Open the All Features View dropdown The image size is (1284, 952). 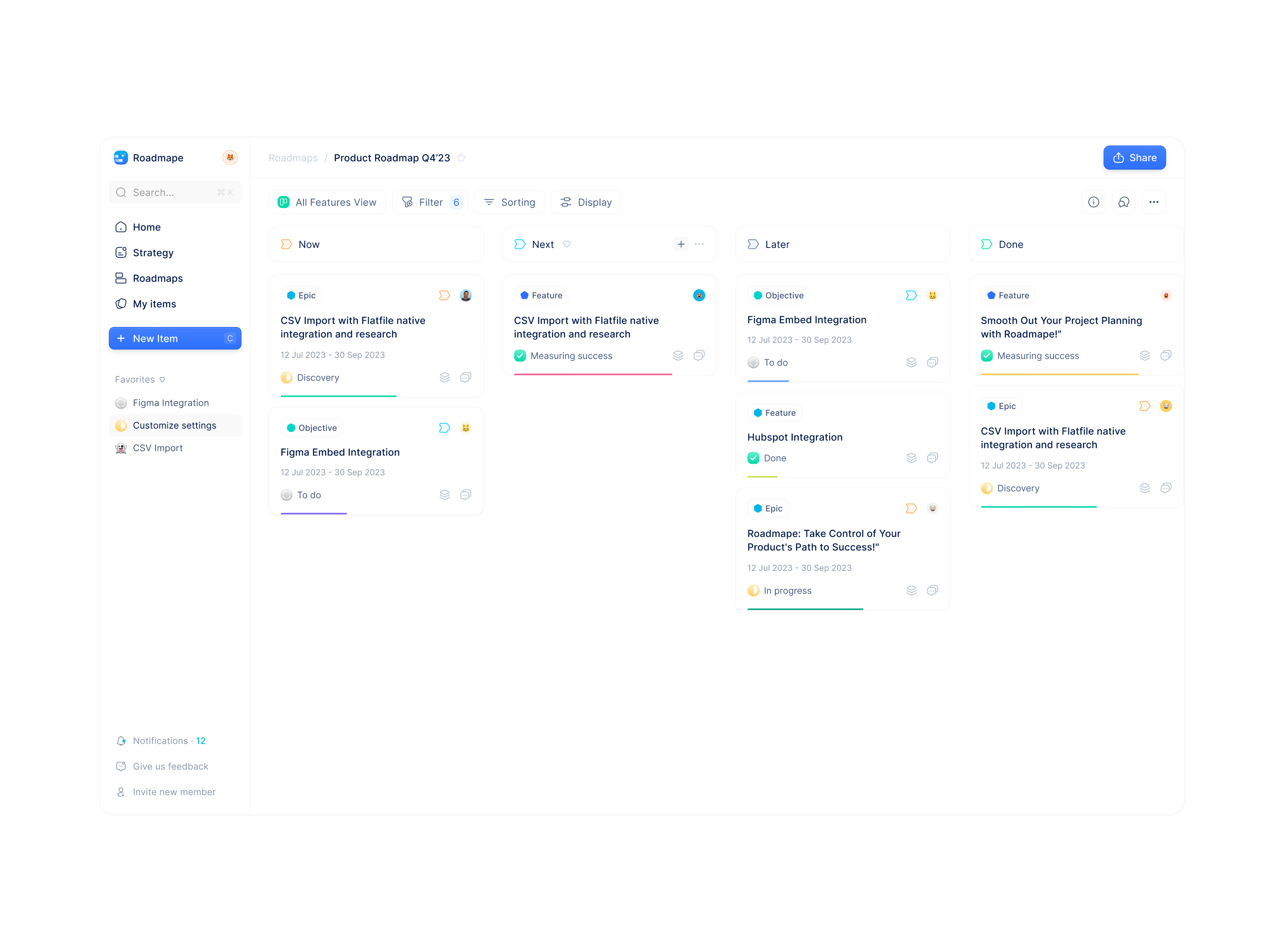(327, 202)
